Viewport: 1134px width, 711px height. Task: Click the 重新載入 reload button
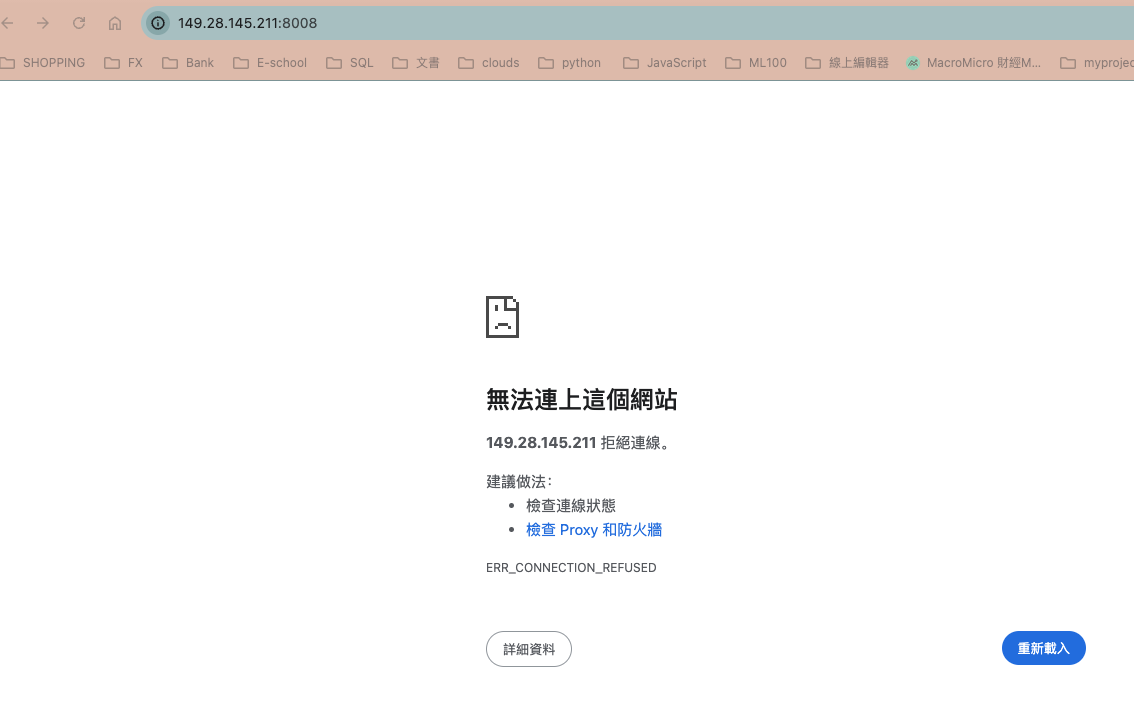click(x=1043, y=648)
